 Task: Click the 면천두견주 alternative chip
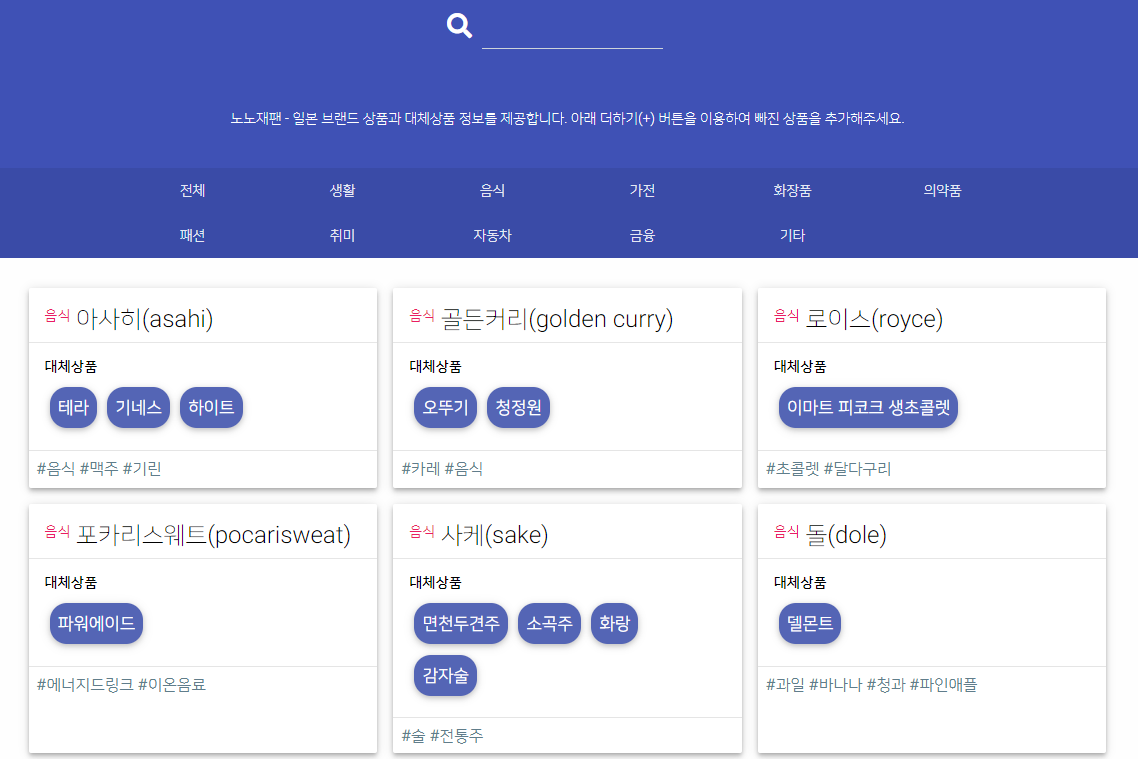point(461,623)
